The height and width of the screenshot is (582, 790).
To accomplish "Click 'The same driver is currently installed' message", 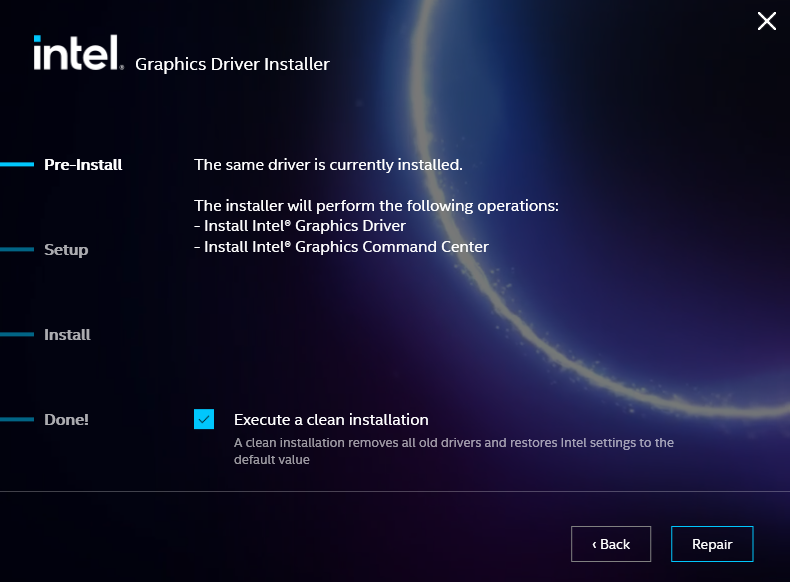I will 328,165.
